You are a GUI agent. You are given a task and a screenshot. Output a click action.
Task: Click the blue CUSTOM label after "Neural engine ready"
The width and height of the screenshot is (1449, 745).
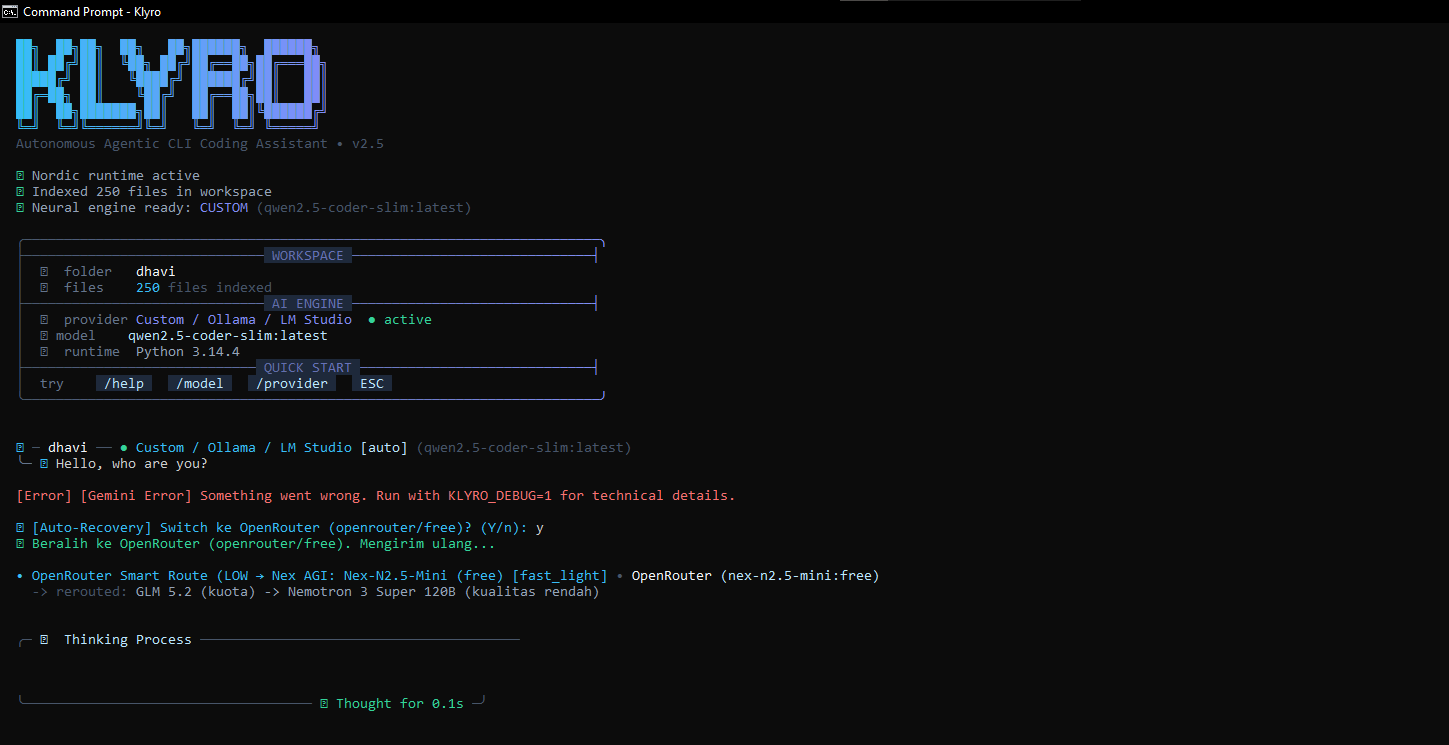(x=224, y=208)
